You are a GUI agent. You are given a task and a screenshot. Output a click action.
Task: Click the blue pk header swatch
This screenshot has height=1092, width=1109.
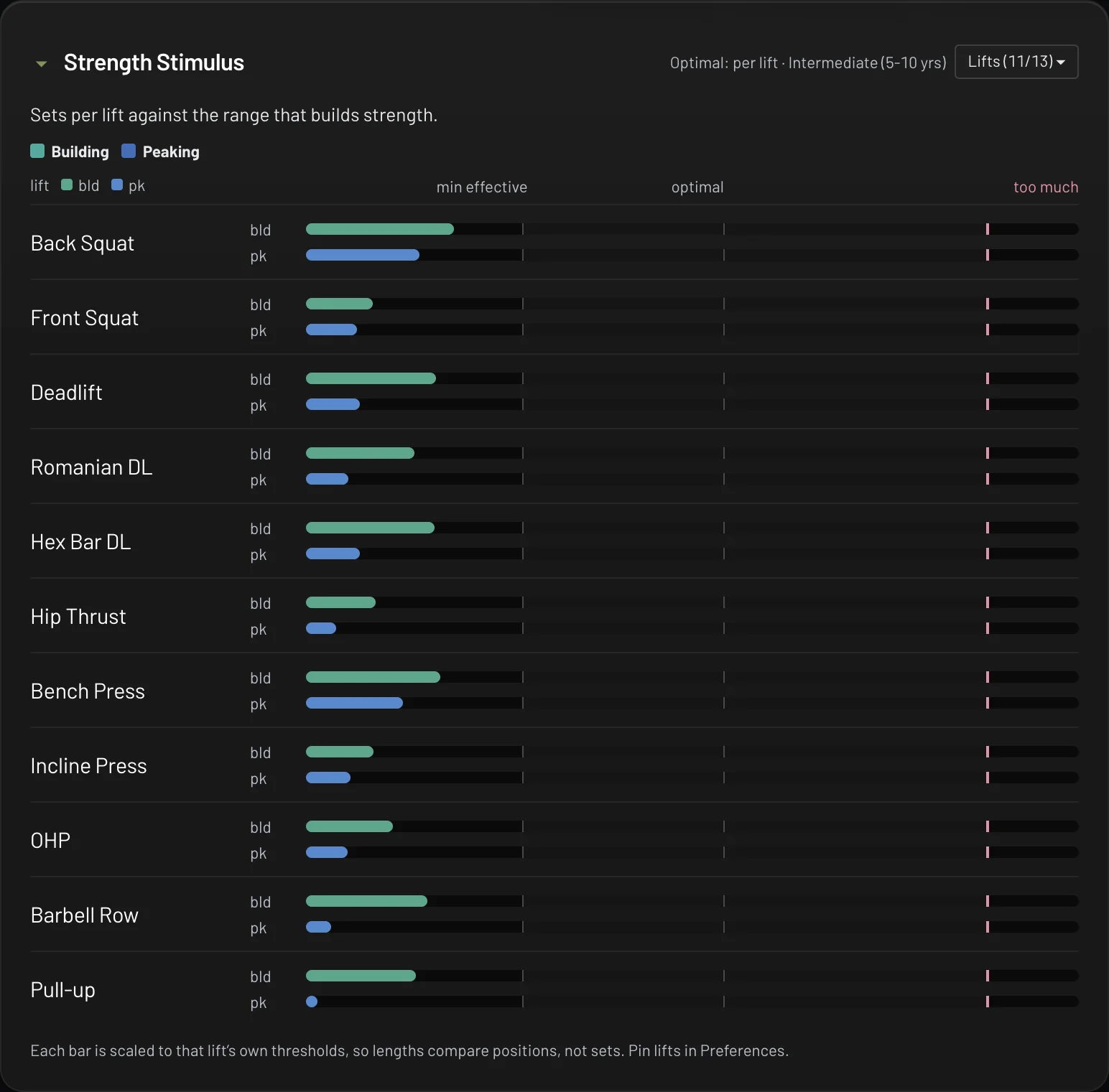[x=117, y=185]
